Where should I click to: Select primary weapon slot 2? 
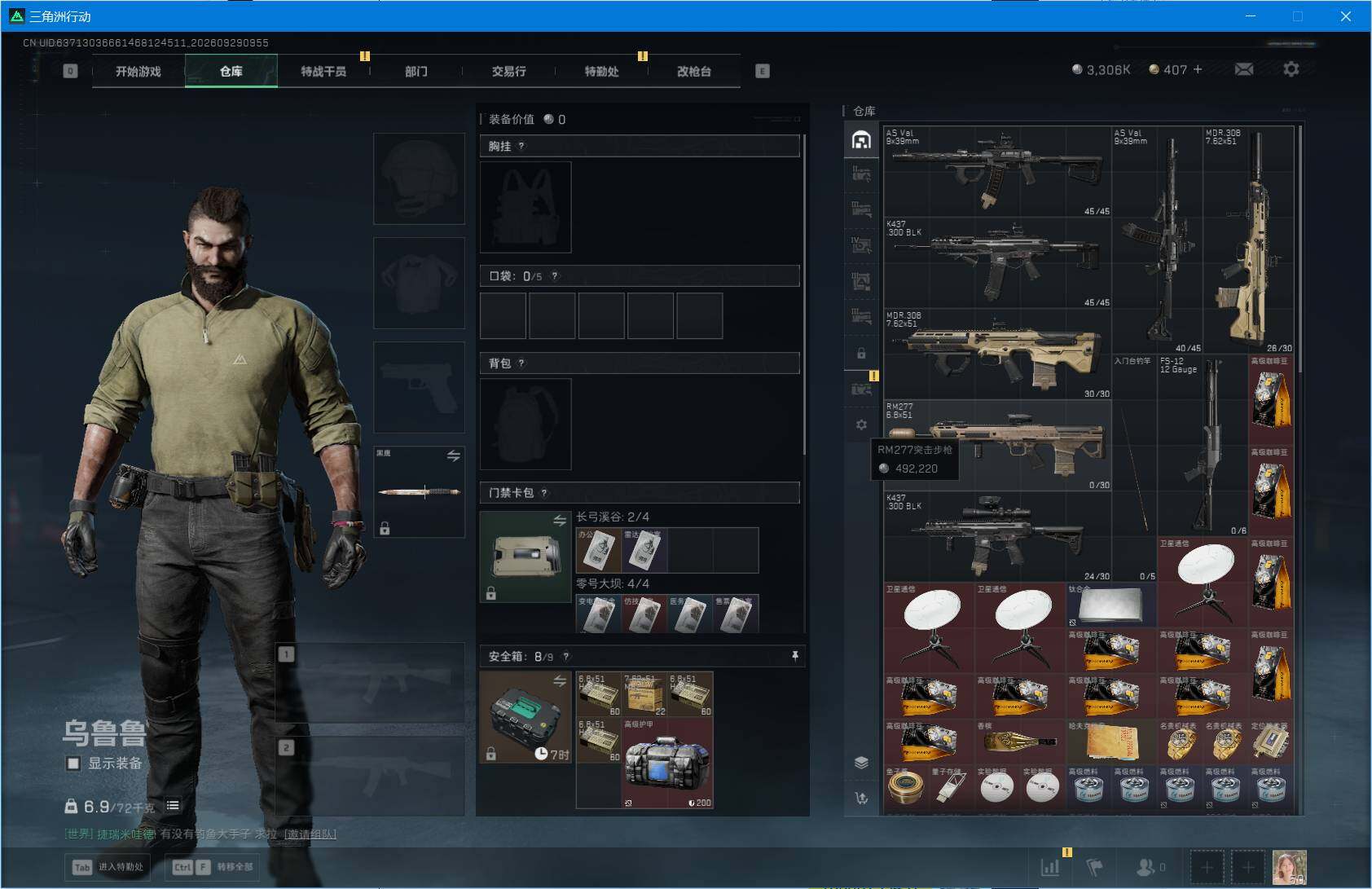click(371, 776)
